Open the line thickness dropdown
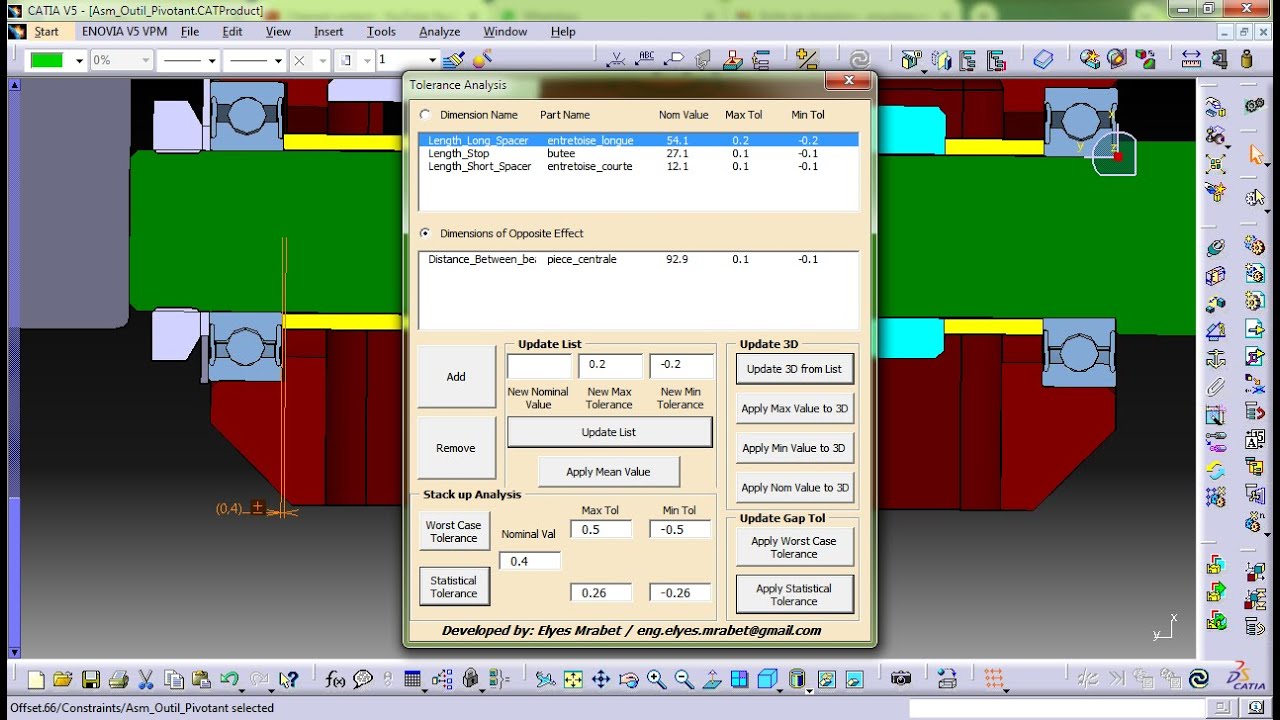Screen dimensions: 1280x720 point(212,60)
